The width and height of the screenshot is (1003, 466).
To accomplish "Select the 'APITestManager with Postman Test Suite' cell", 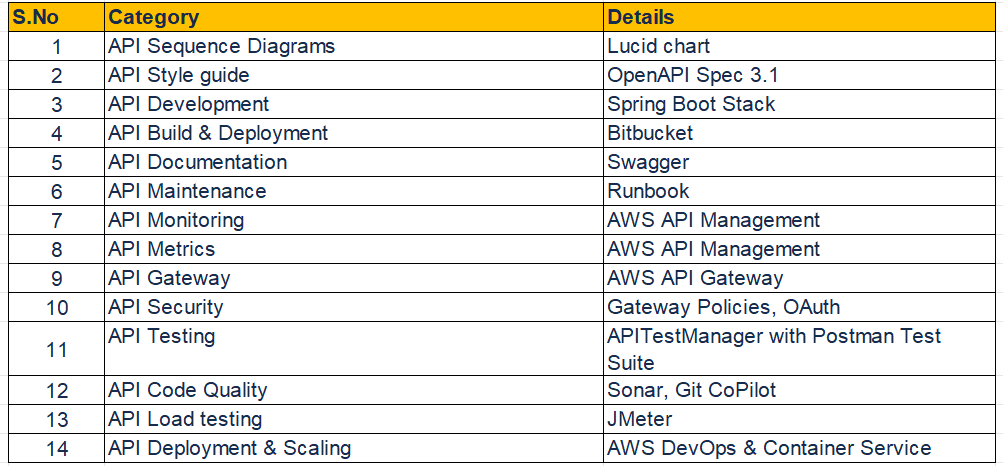I will tap(799, 349).
